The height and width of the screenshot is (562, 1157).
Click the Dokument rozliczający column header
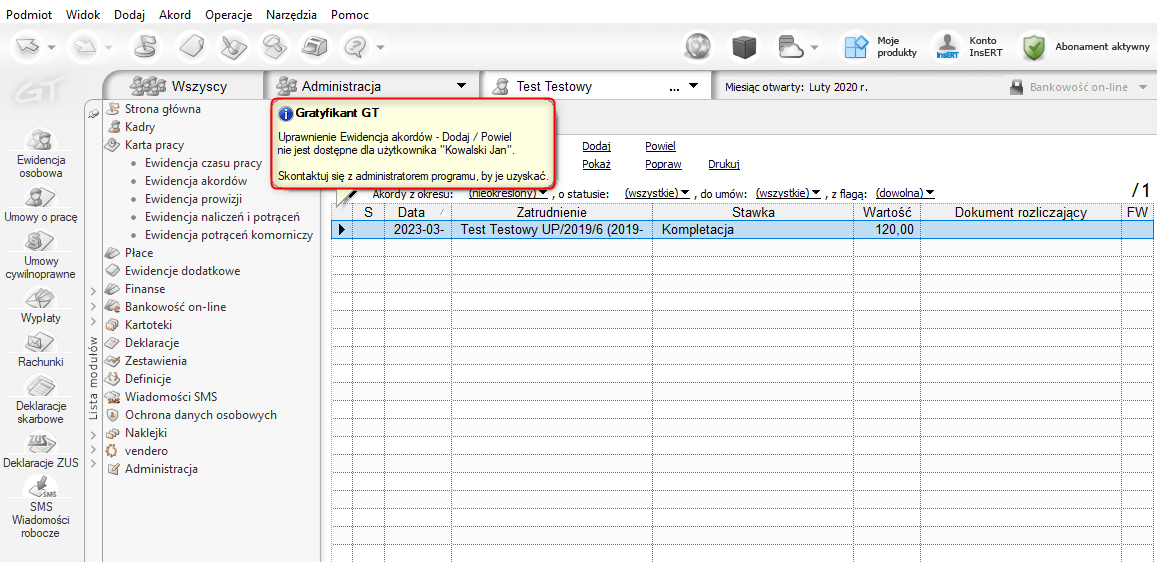1020,212
